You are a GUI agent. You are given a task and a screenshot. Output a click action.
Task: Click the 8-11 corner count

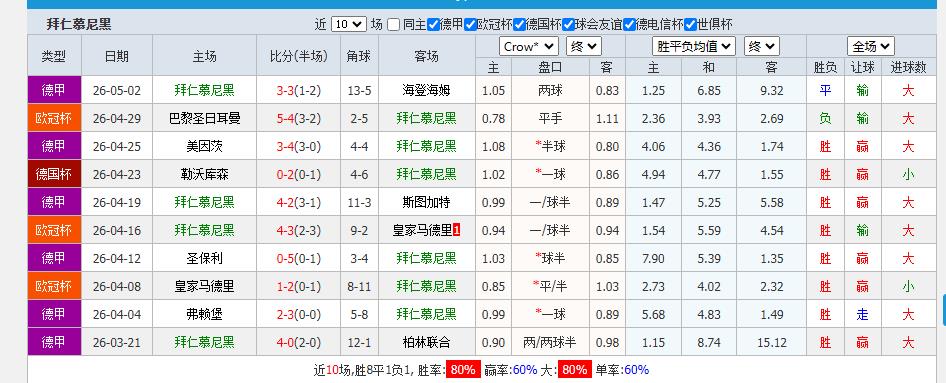tap(360, 286)
